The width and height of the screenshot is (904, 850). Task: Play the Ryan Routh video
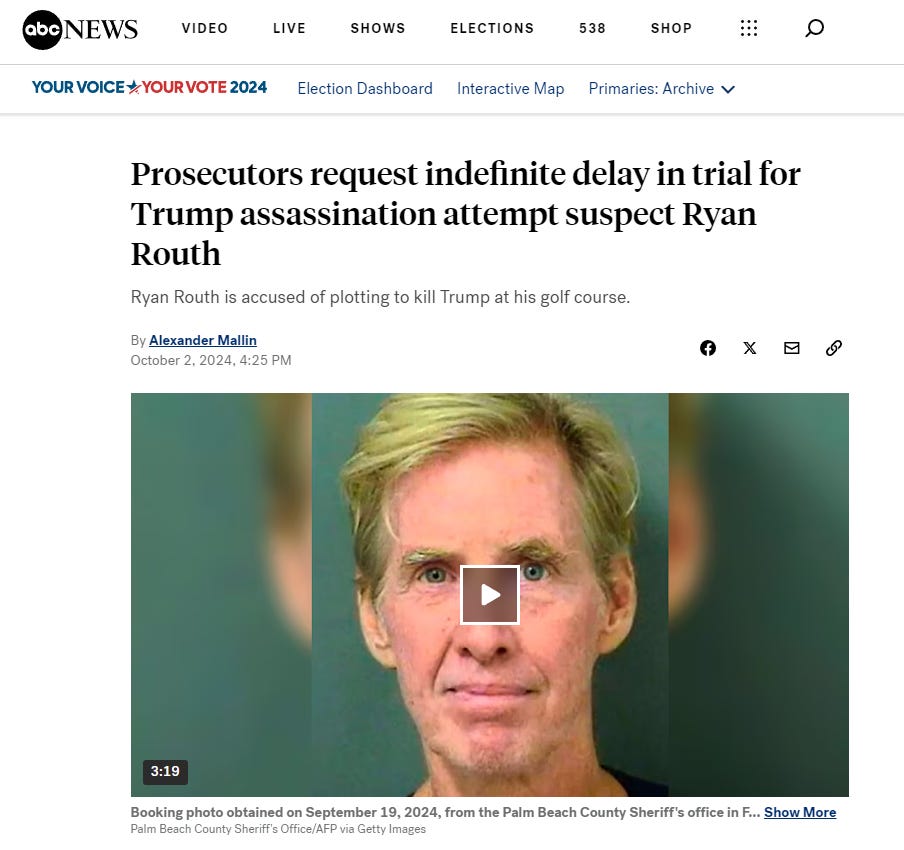(490, 595)
